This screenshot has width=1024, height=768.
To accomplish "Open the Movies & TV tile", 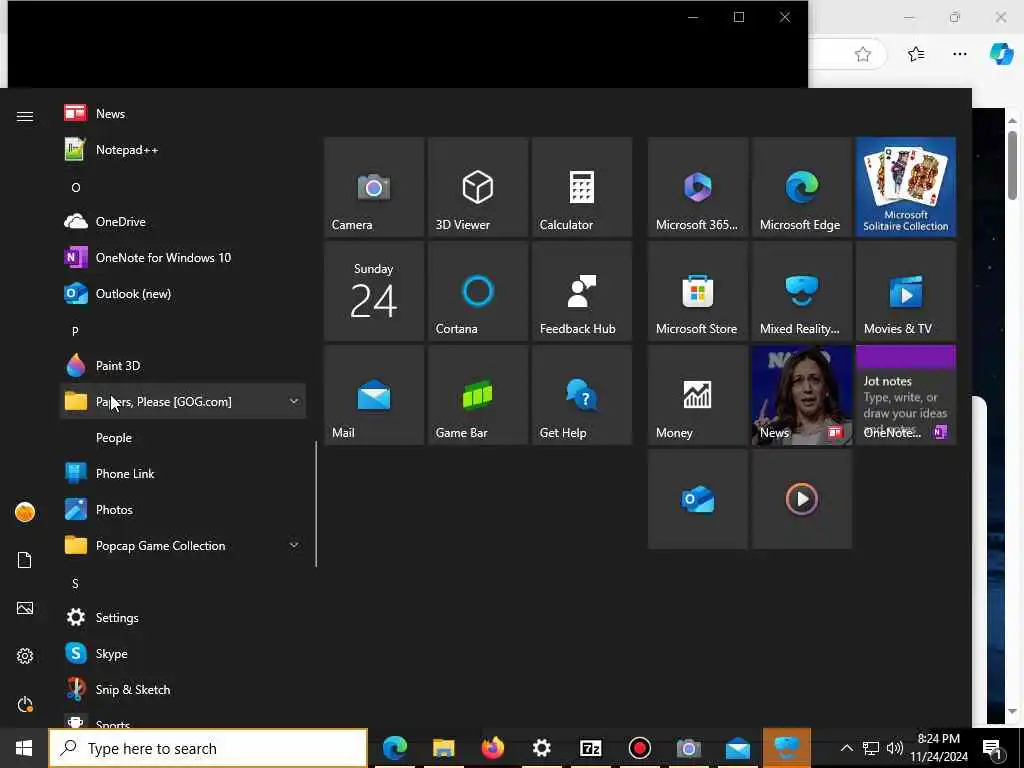I will (906, 291).
